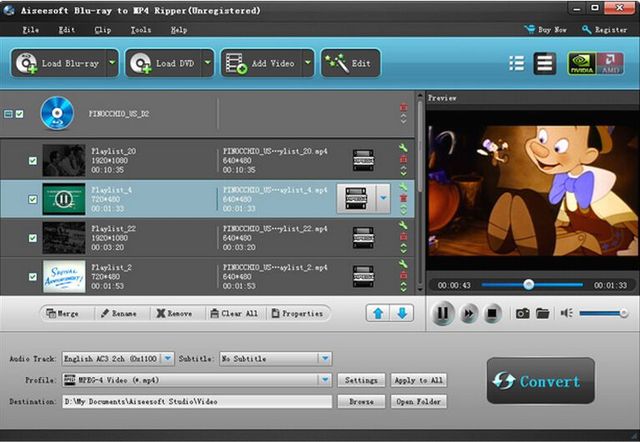Open the Tools menu

click(141, 30)
